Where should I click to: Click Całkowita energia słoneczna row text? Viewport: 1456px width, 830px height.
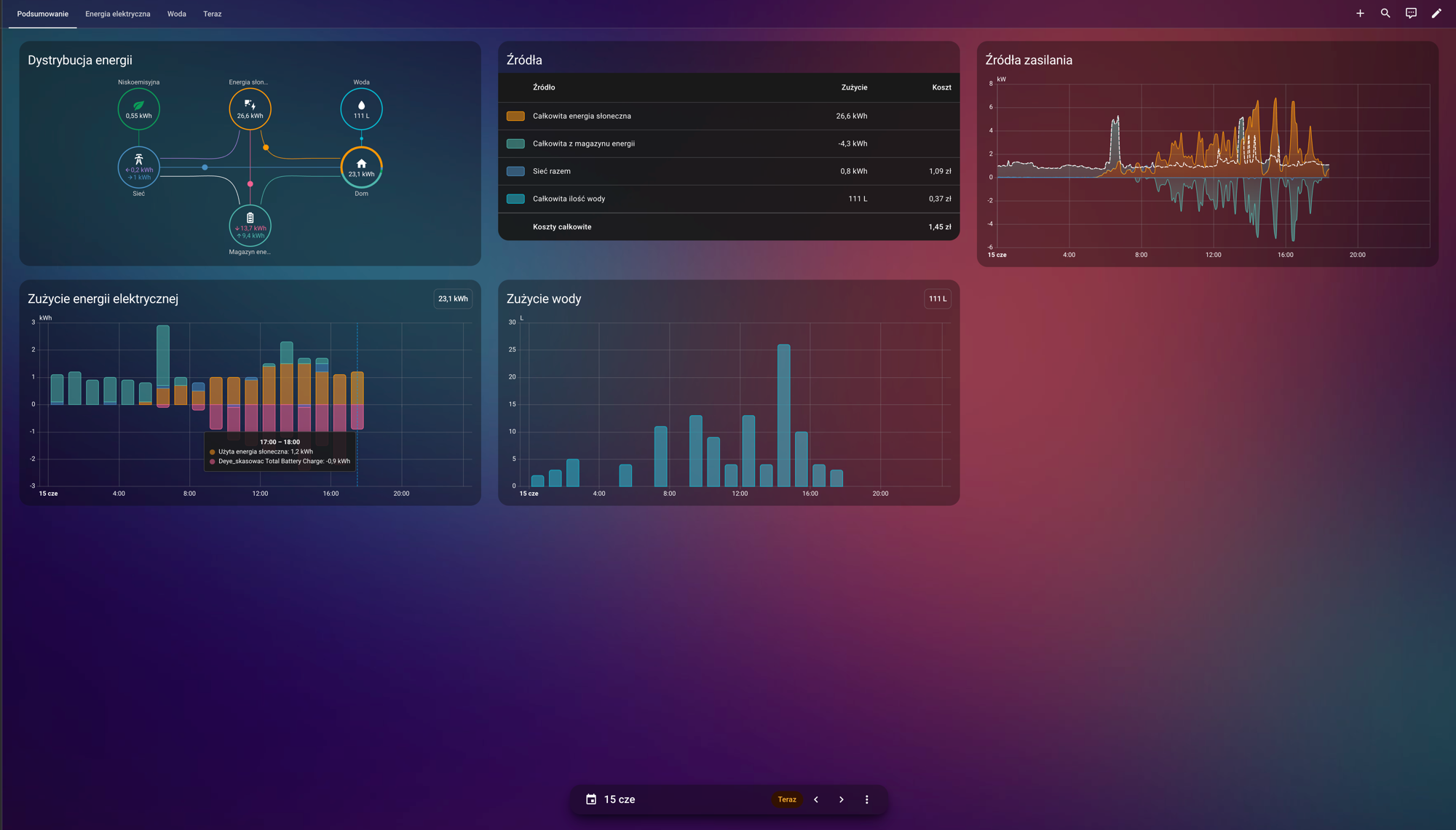pos(582,116)
